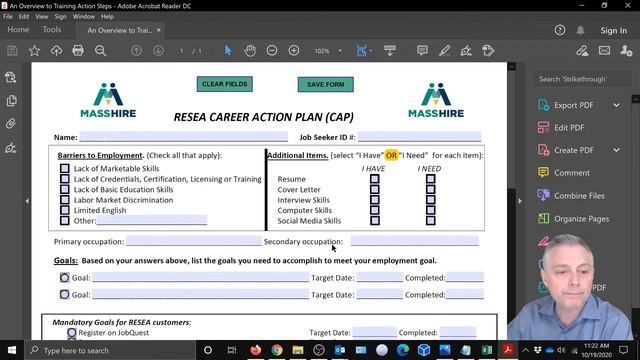This screenshot has width=640, height=360.
Task: Zoom out with the minus icon
Action: point(272,51)
